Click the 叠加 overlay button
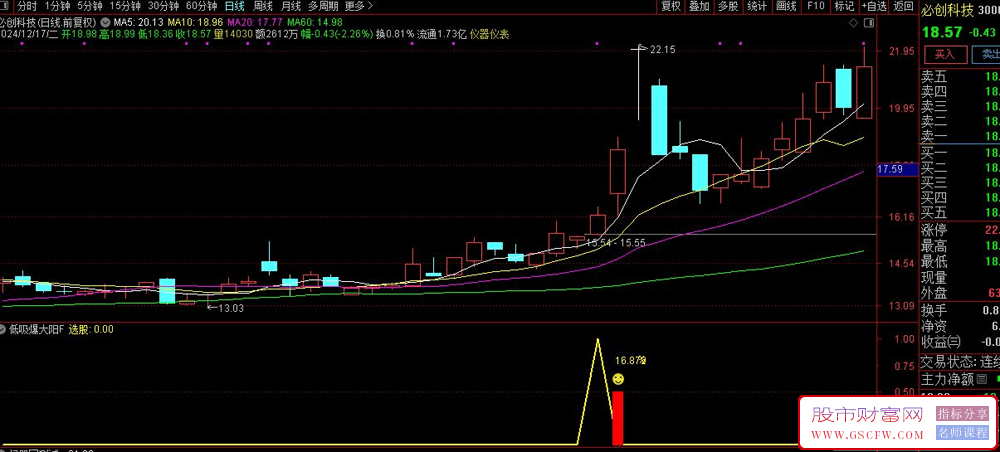Image resolution: width=1000 pixels, height=452 pixels. [700, 6]
